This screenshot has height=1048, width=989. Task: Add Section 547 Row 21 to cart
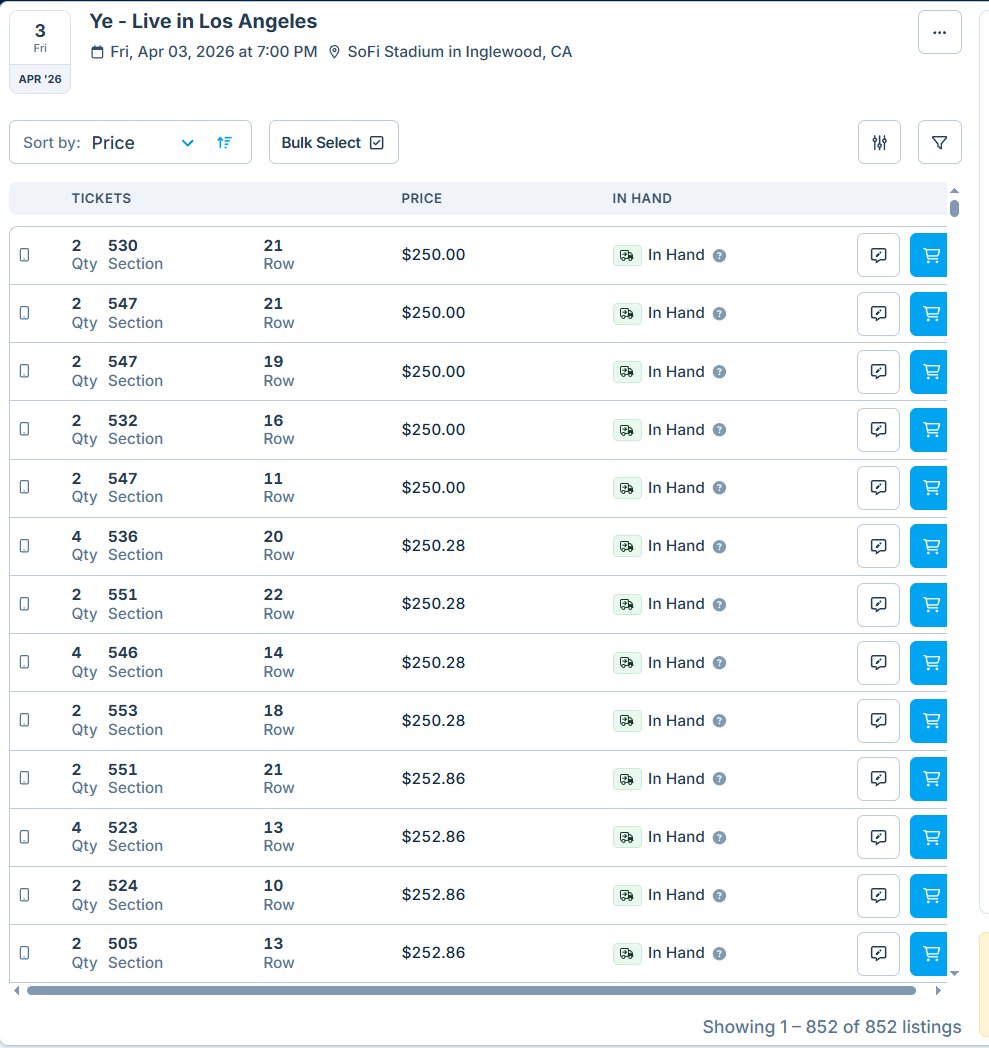click(928, 313)
